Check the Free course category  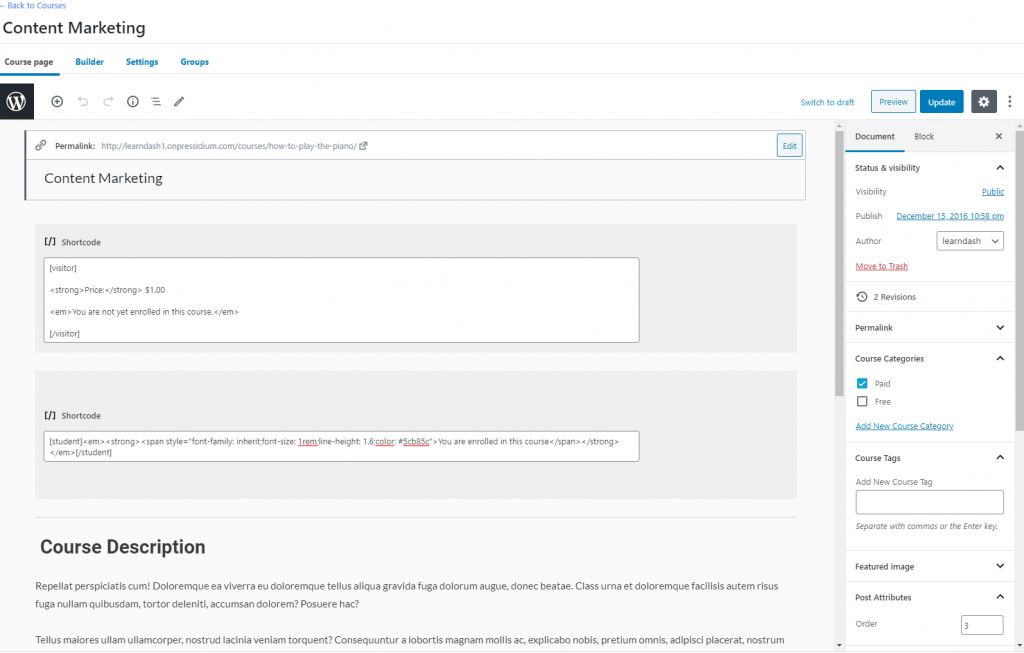pyautogui.click(x=862, y=402)
